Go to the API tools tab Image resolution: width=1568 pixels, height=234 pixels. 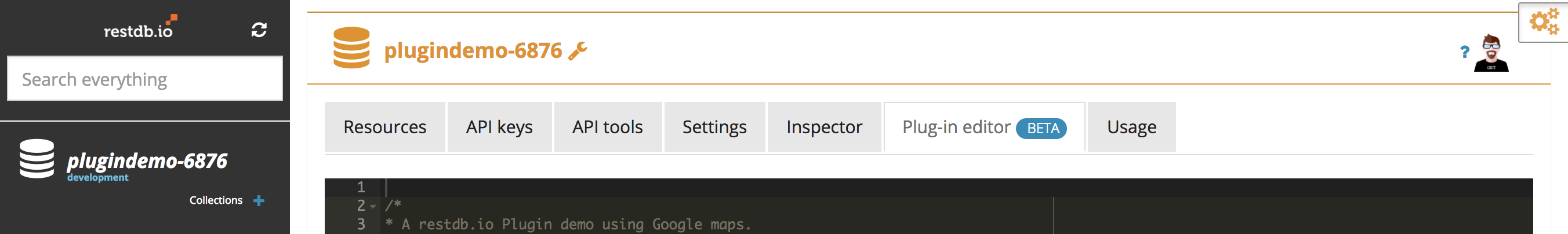tap(608, 127)
